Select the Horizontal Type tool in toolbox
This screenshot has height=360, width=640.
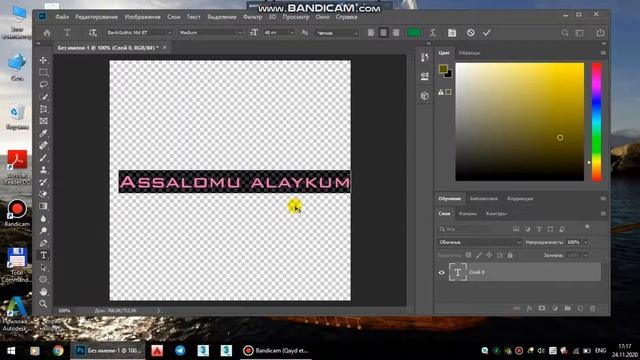(43, 255)
